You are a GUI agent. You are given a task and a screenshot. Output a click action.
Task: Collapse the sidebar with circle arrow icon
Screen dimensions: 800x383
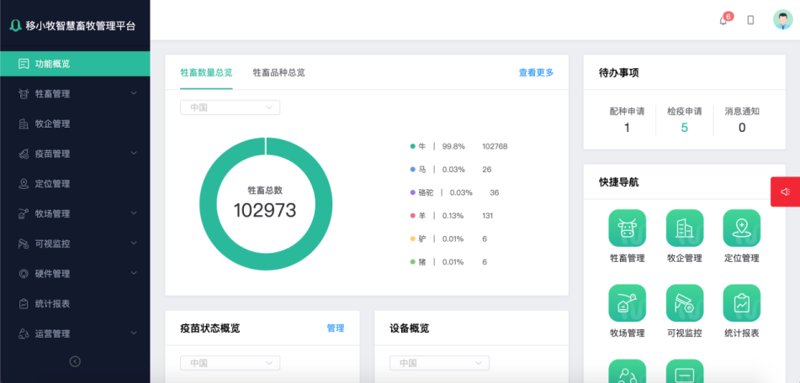[x=75, y=362]
